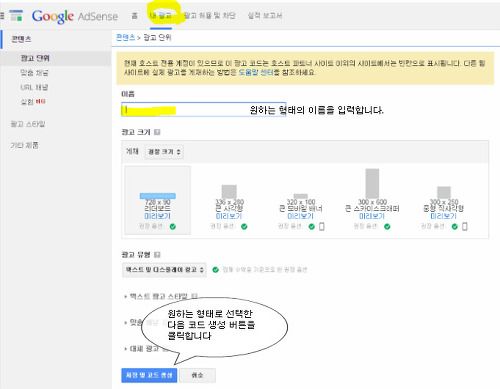Select the 336 x 280 large rectangle size
Viewport: 500px width, 389px height.
(x=229, y=200)
